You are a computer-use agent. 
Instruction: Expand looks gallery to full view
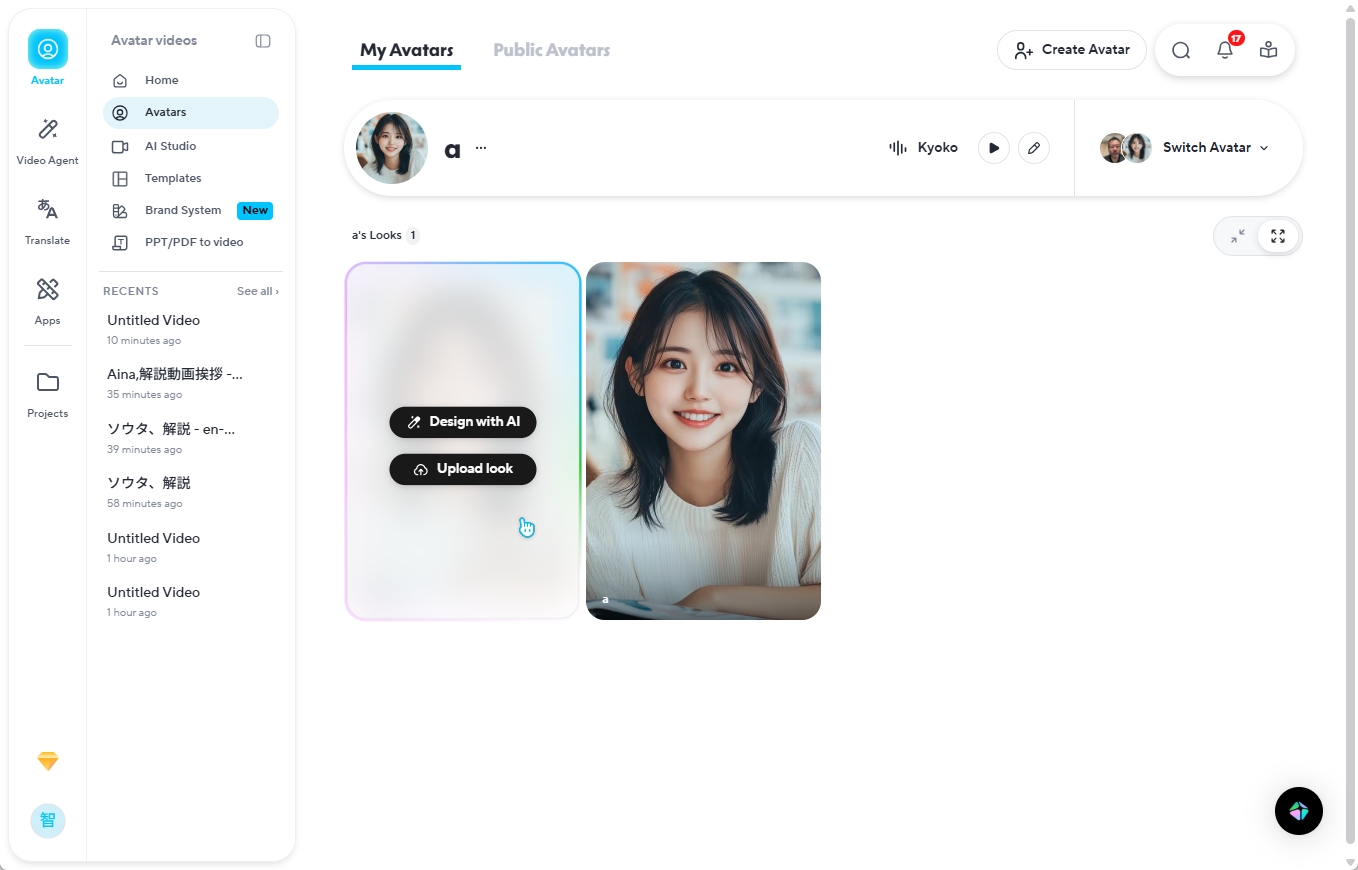(x=1277, y=235)
